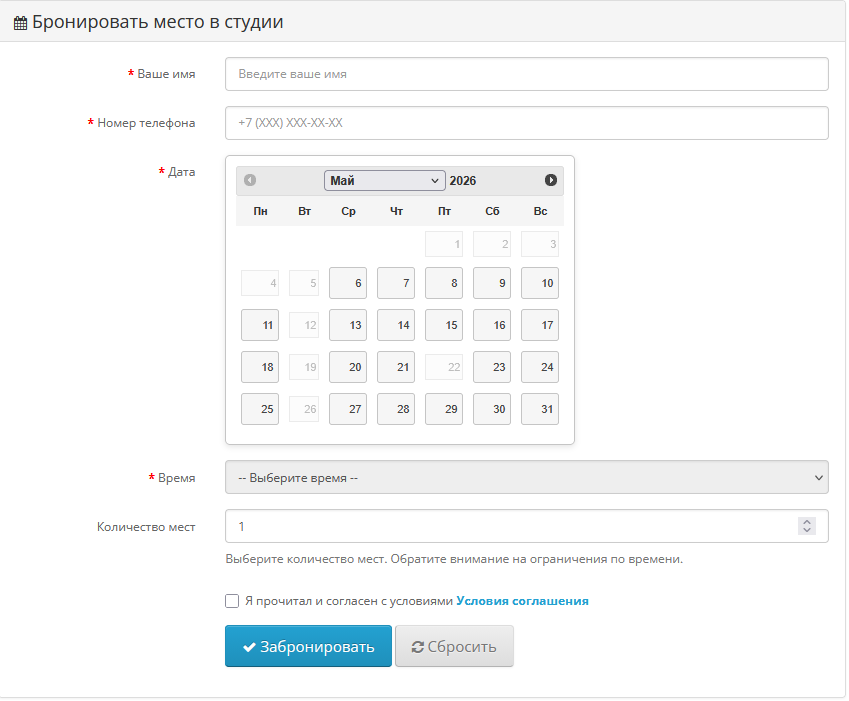Viewport: 849px width, 701px height.
Task: Go to next month in calendar
Action: coord(551,180)
